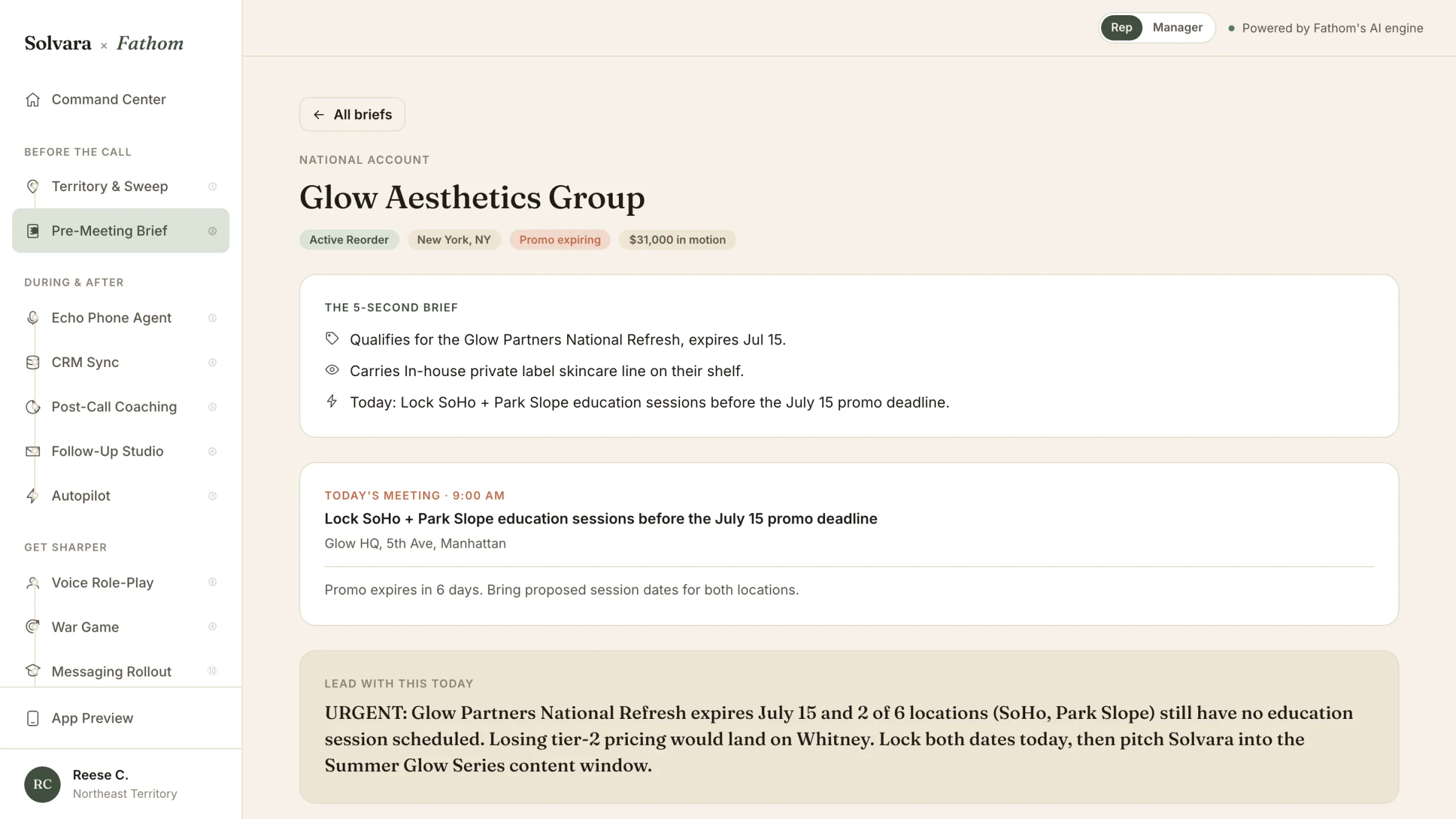The height and width of the screenshot is (819, 1456).
Task: Click the Follow-Up Studio envelope icon
Action: coord(33,451)
